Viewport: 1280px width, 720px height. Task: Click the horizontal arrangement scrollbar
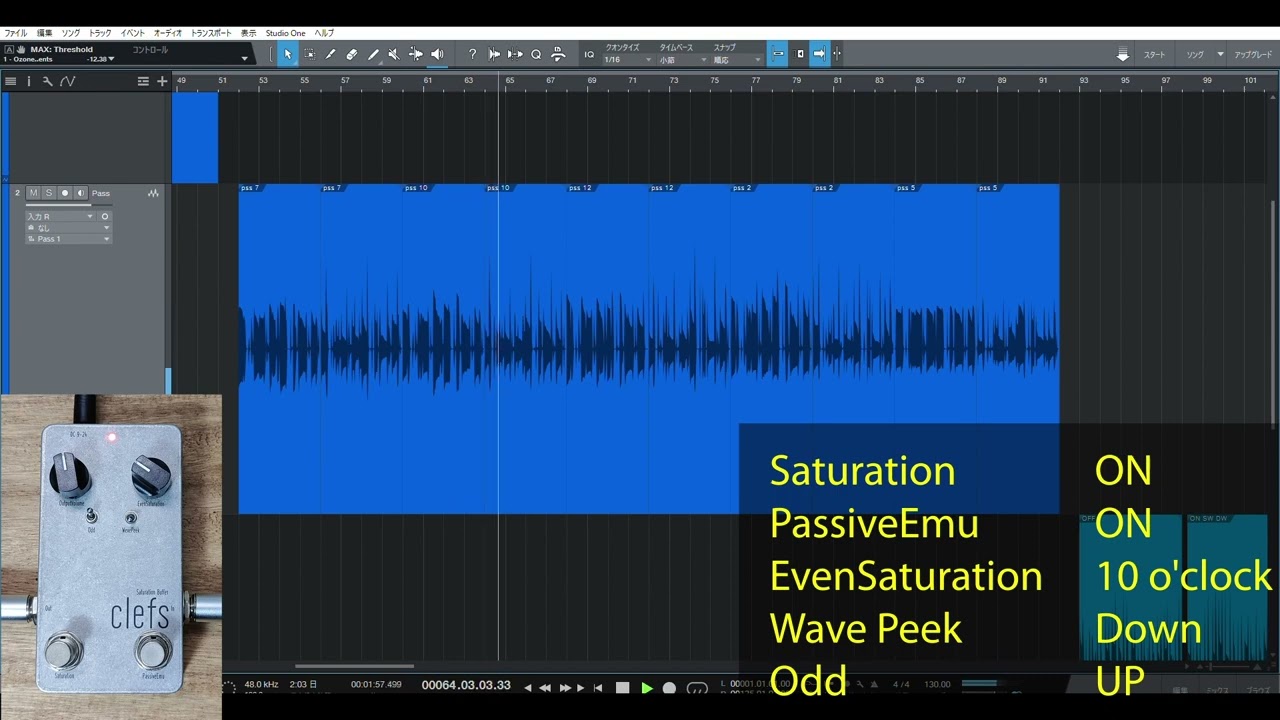coord(354,666)
